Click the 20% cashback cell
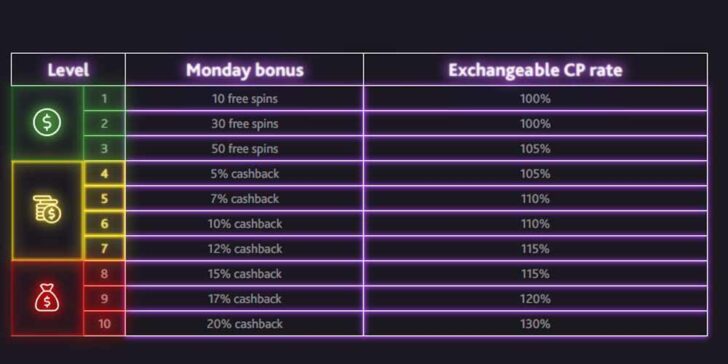The image size is (728, 364). click(245, 324)
